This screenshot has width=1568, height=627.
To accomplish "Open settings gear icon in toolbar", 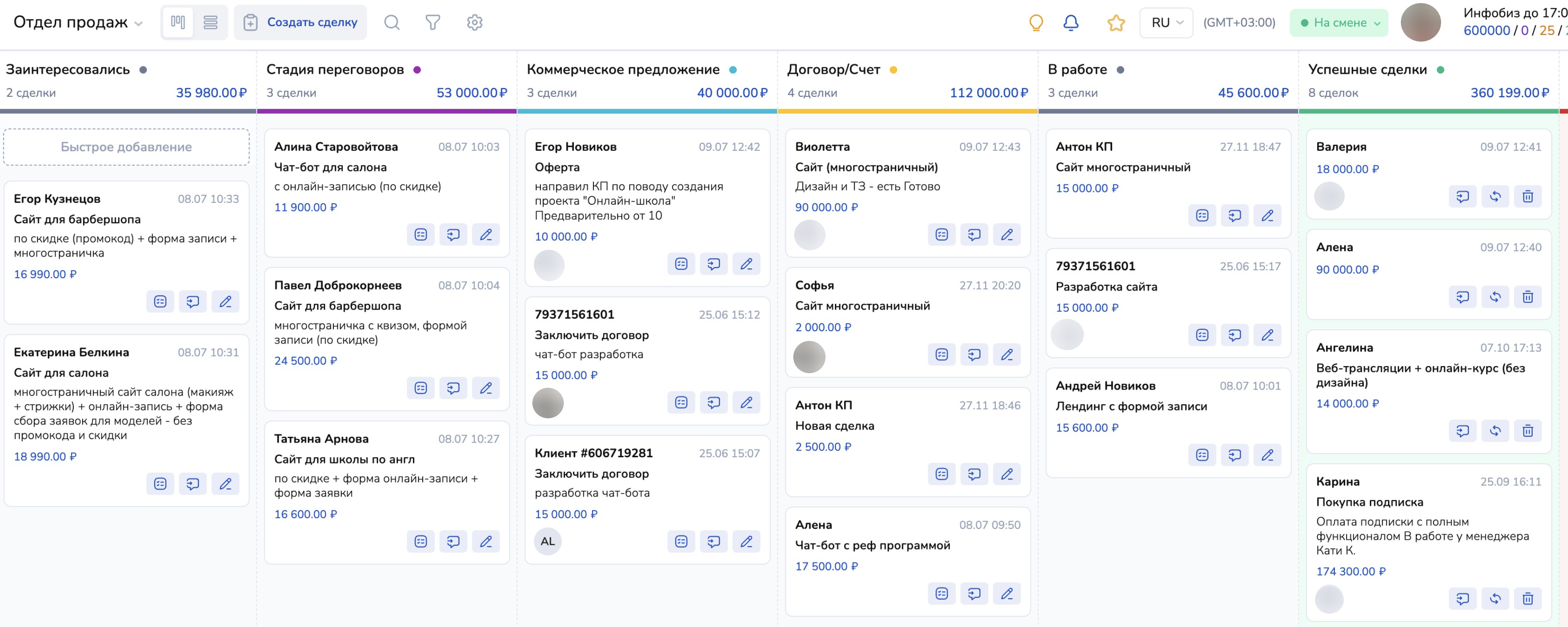I will (475, 23).
